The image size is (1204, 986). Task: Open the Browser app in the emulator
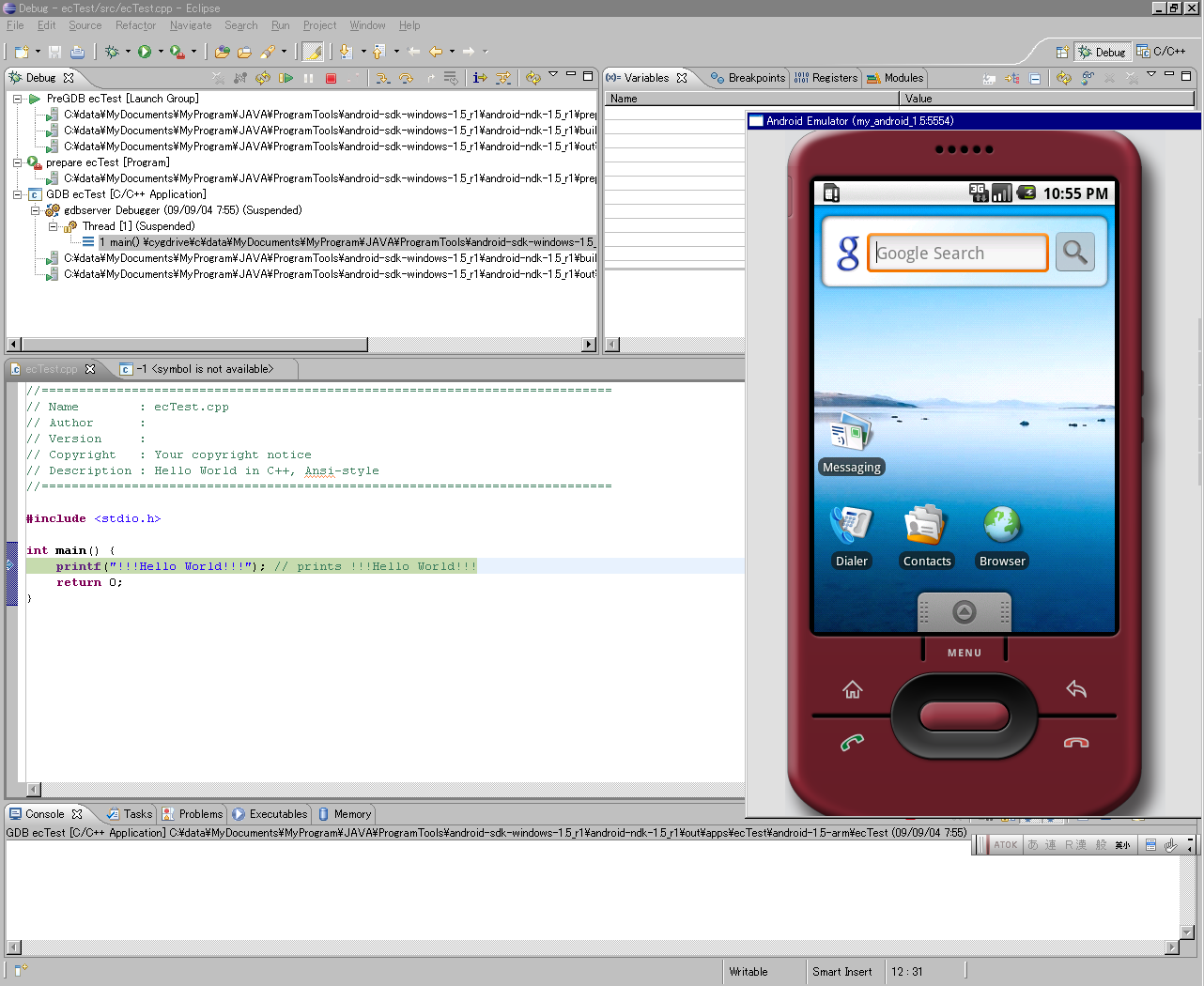[1002, 536]
